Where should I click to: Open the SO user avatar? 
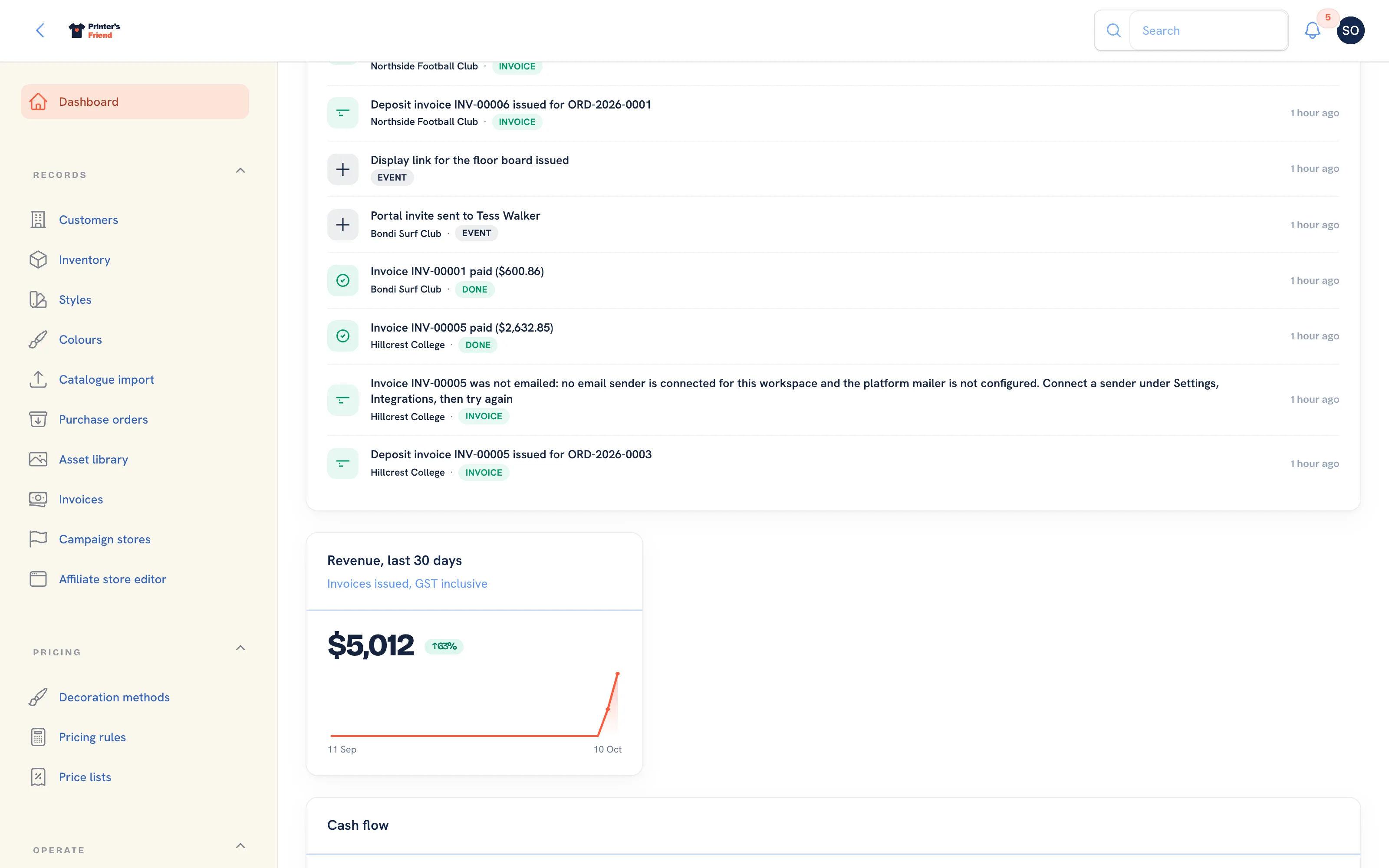(x=1350, y=30)
